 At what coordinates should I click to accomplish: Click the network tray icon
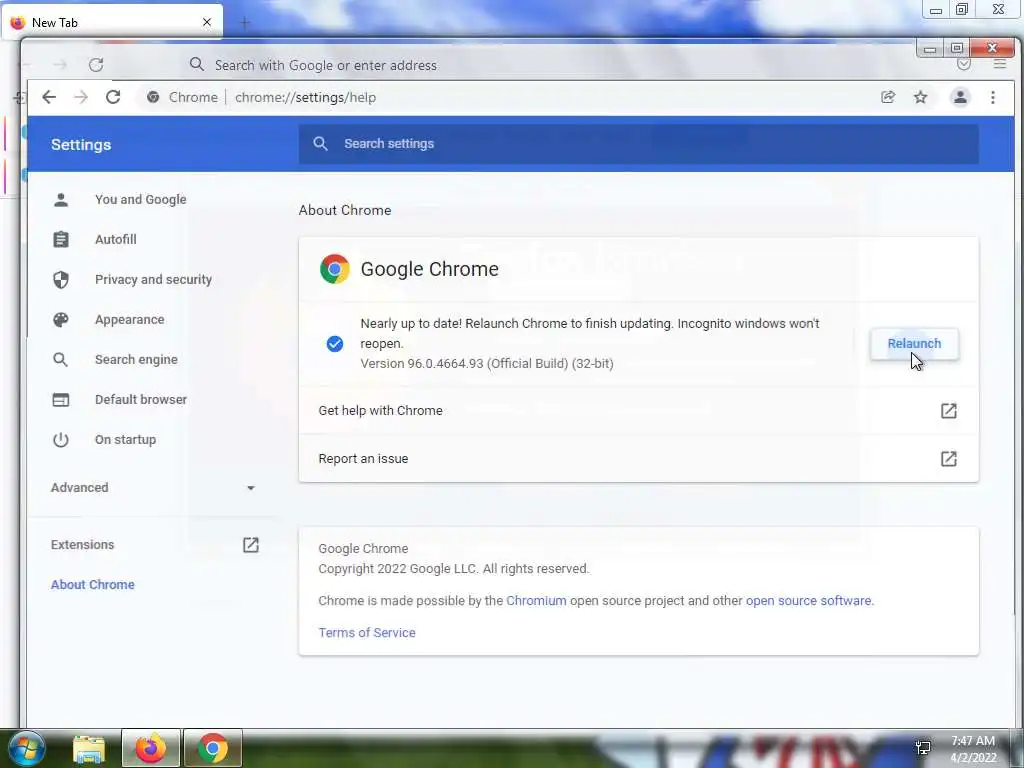point(923,748)
